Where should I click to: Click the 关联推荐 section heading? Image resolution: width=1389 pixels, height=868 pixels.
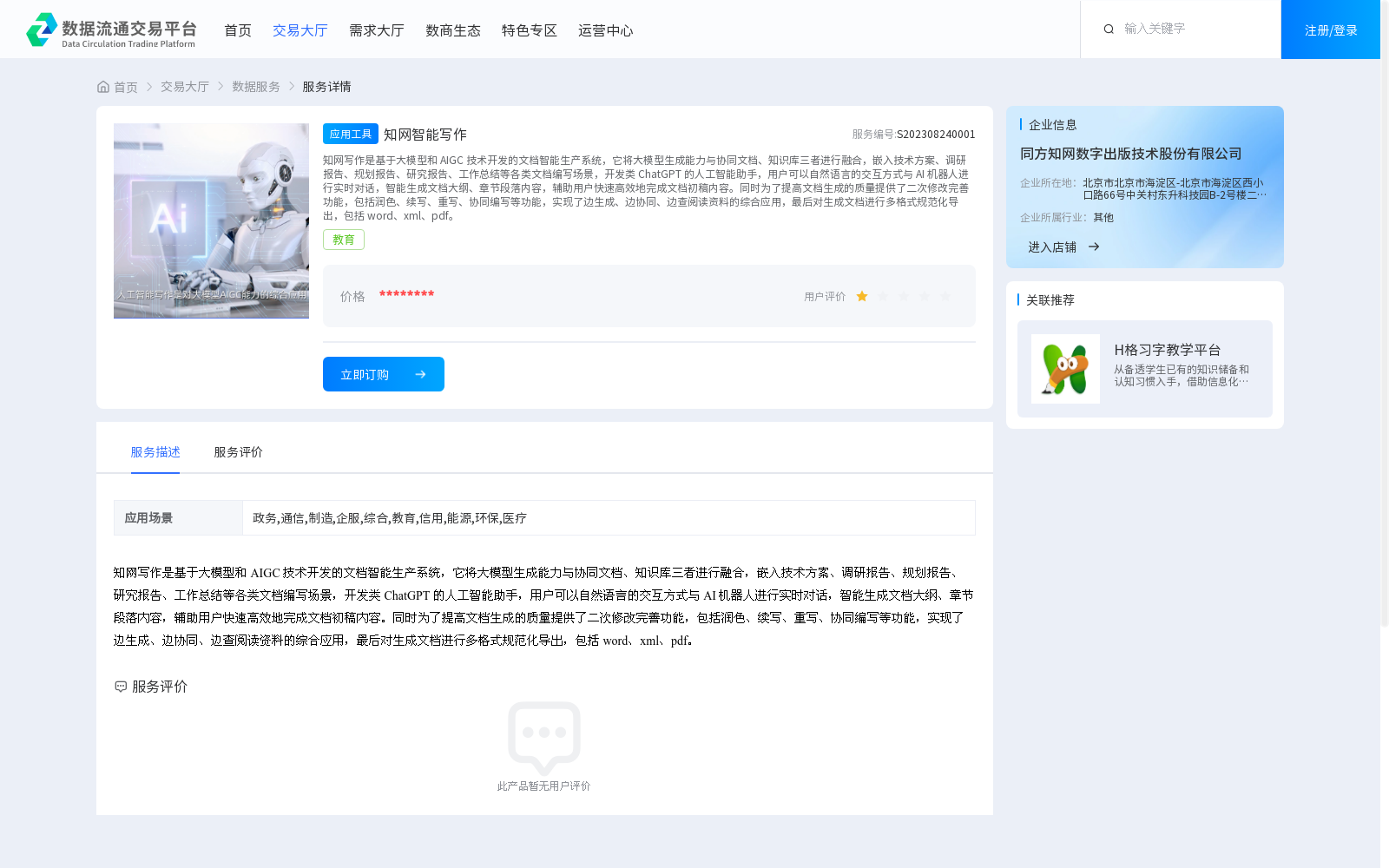coord(1050,300)
